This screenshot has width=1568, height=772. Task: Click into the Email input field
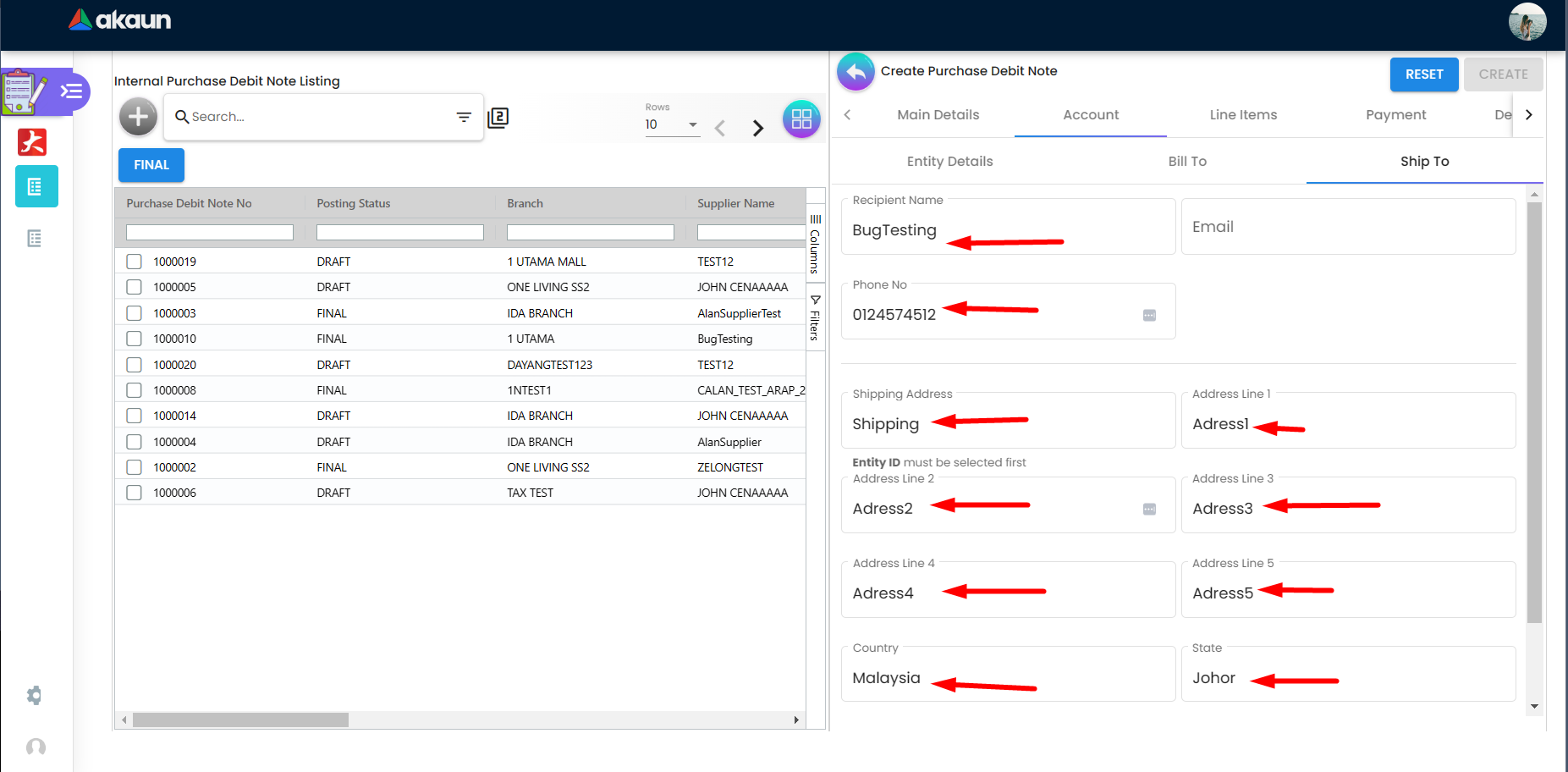[1347, 227]
